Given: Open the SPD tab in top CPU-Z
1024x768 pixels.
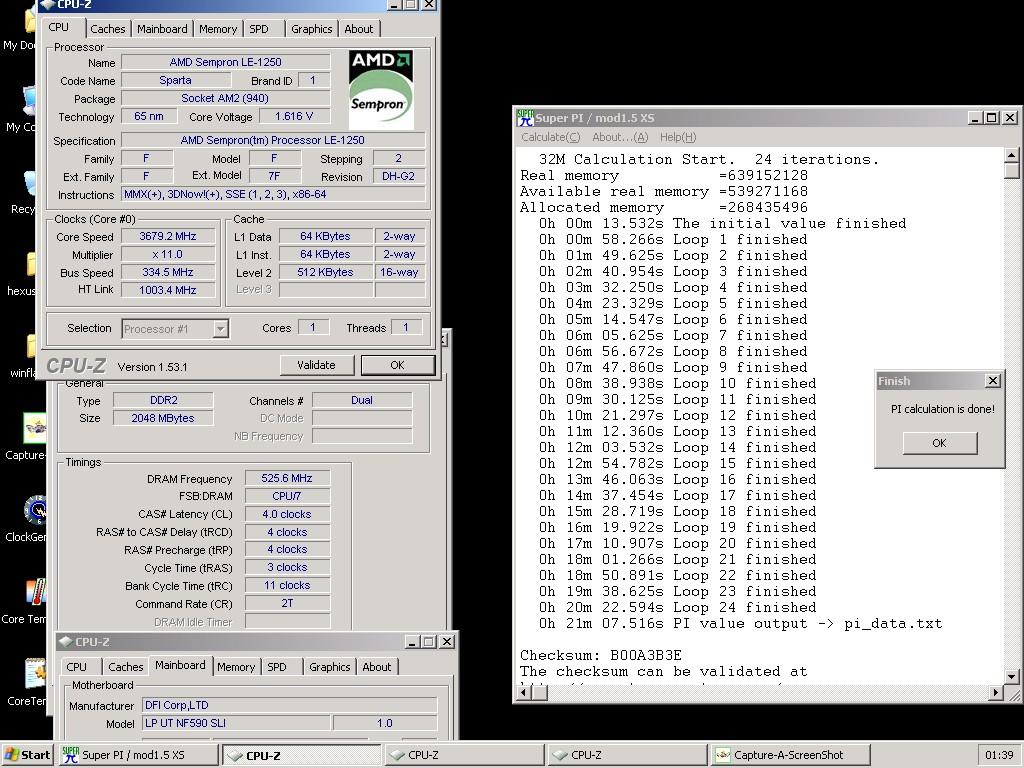Looking at the screenshot, I should (x=259, y=29).
